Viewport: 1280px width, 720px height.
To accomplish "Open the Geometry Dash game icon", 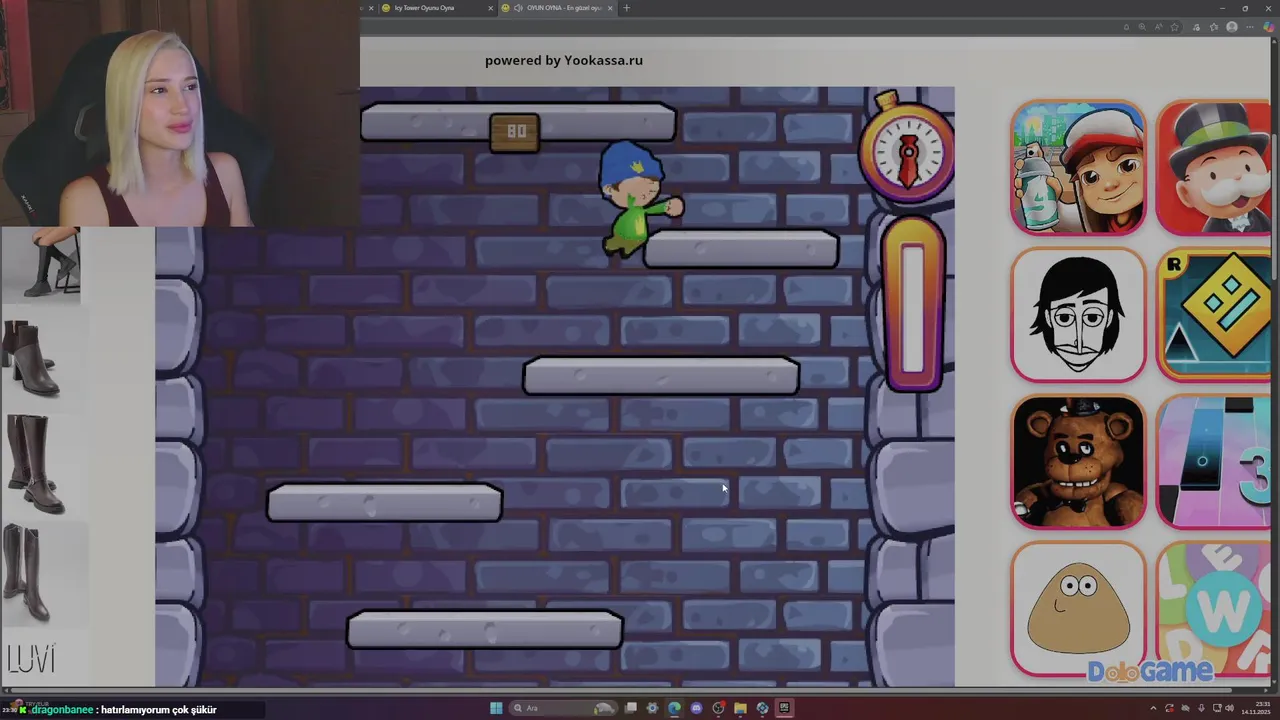I will [1213, 315].
